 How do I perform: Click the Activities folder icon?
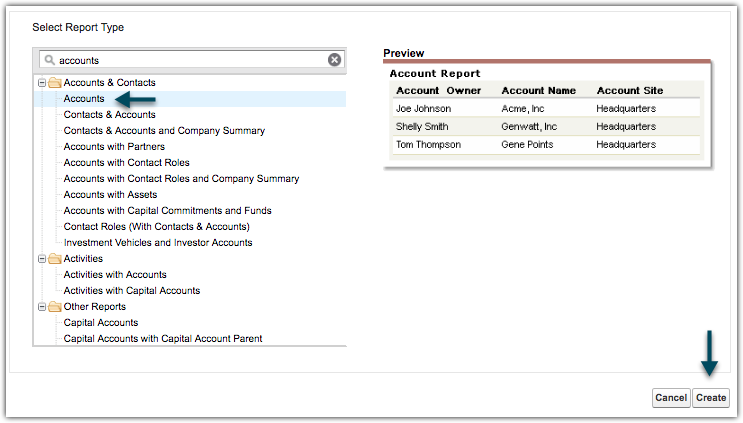pyautogui.click(x=55, y=259)
